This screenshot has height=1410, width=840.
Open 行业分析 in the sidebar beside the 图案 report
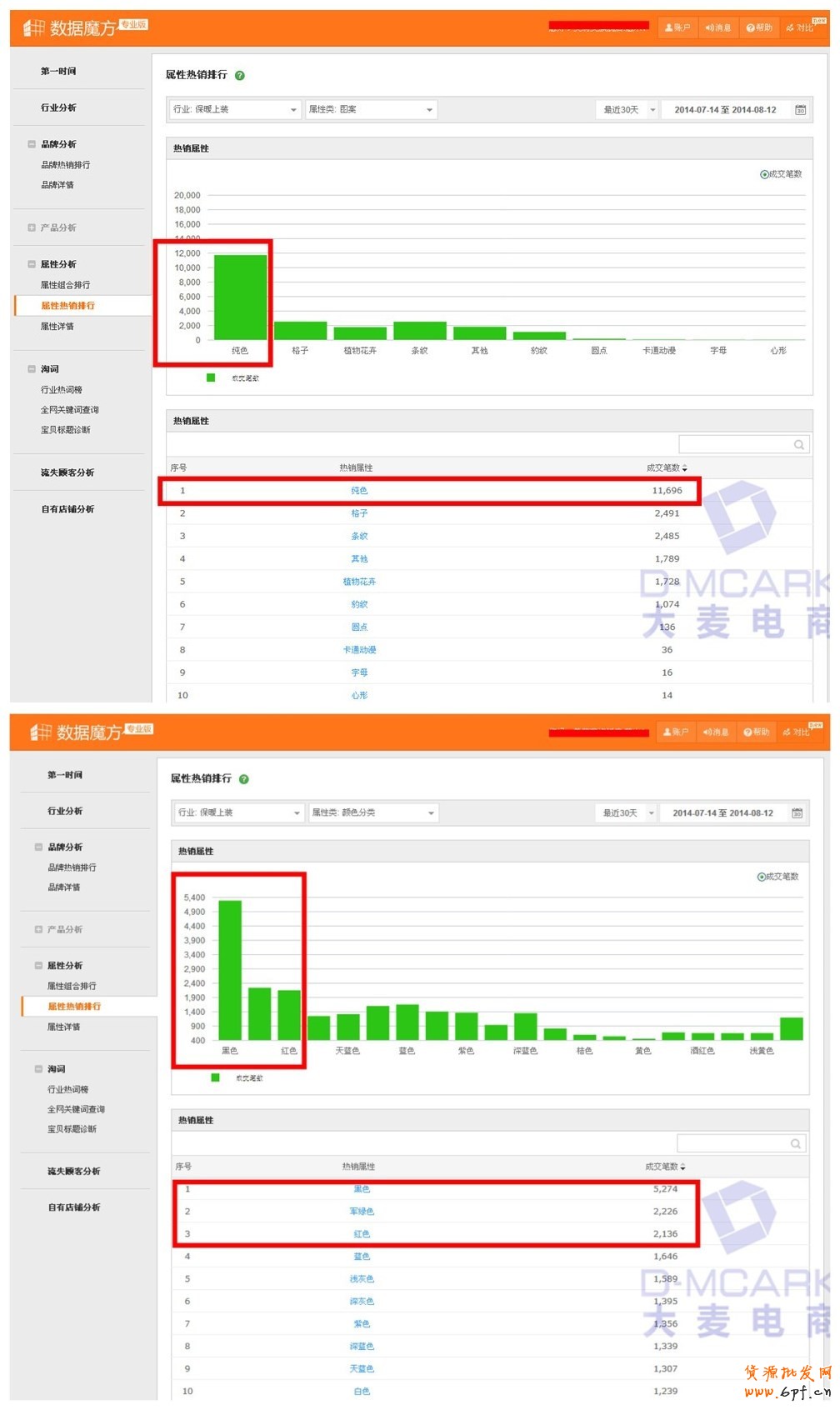pyautogui.click(x=58, y=107)
